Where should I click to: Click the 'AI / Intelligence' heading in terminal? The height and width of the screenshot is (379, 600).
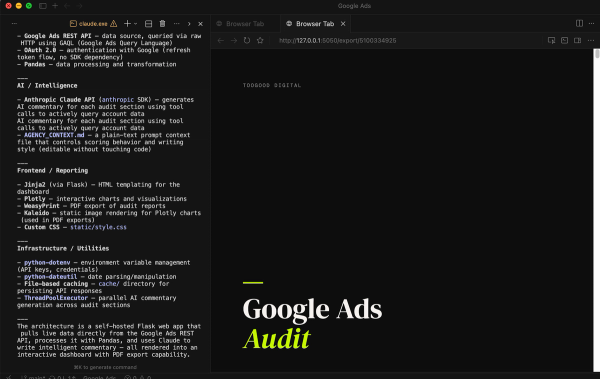point(47,86)
